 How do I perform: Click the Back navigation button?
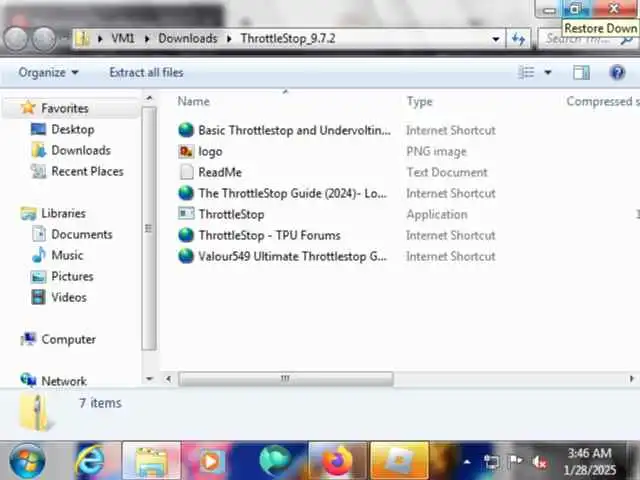16,39
